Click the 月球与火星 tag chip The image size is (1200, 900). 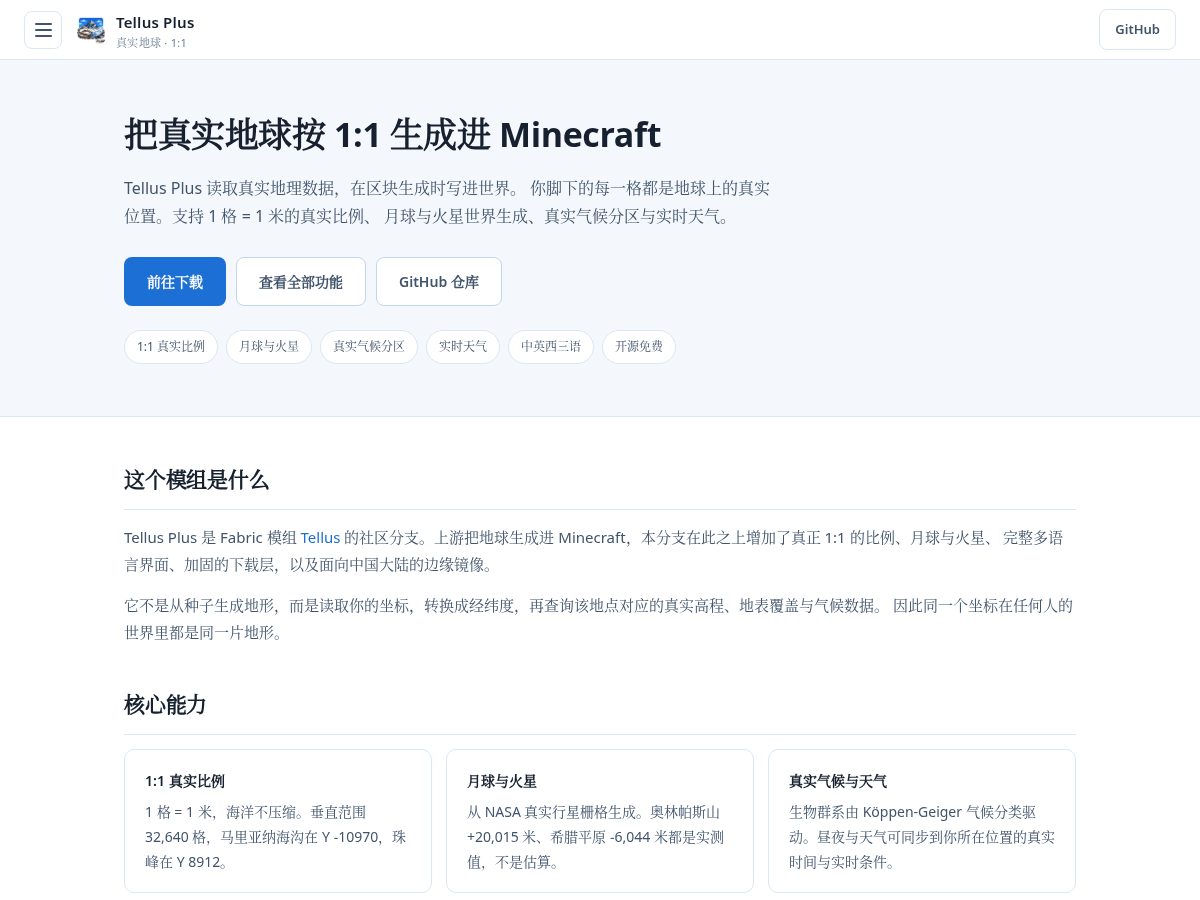coord(269,347)
